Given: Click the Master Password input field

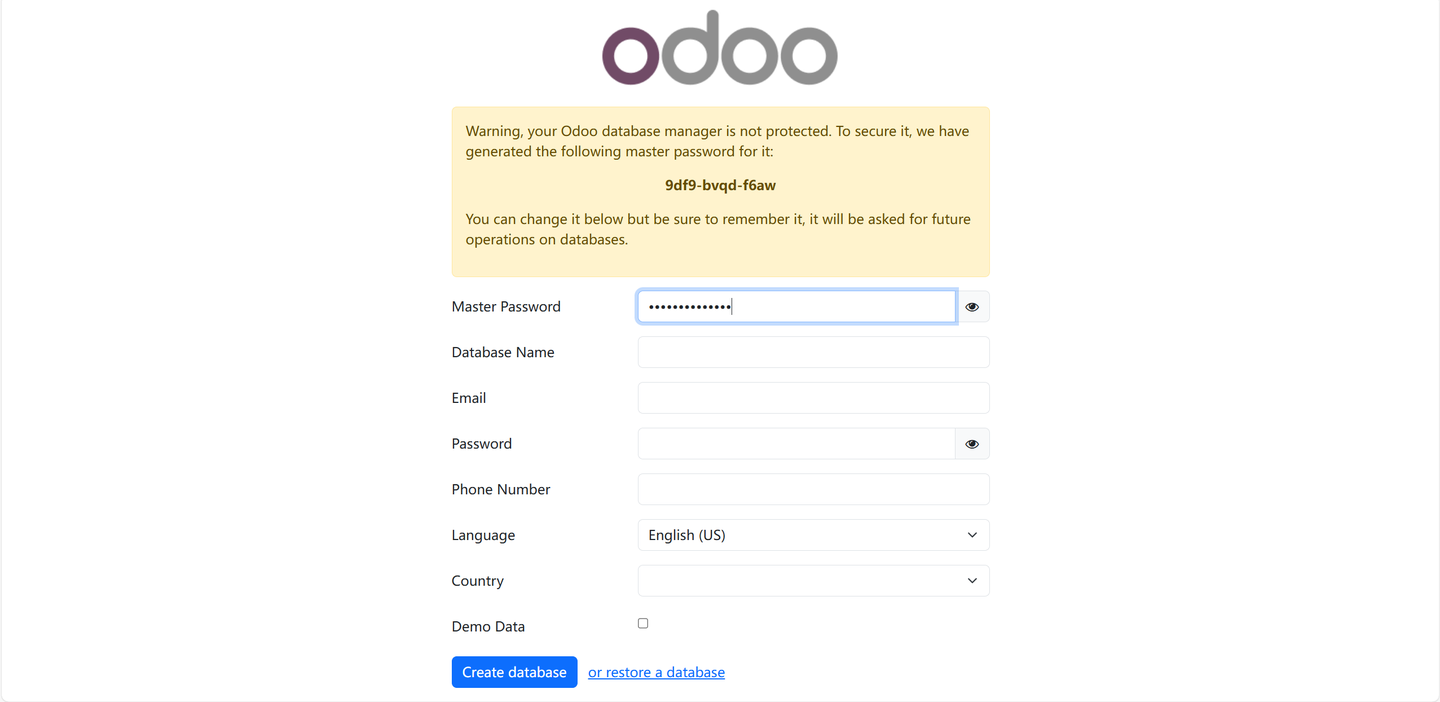Looking at the screenshot, I should 795,306.
